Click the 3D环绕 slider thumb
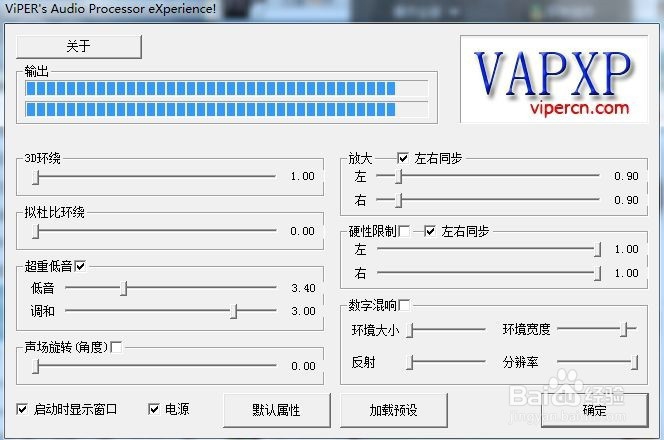The height and width of the screenshot is (440, 664). (36, 177)
